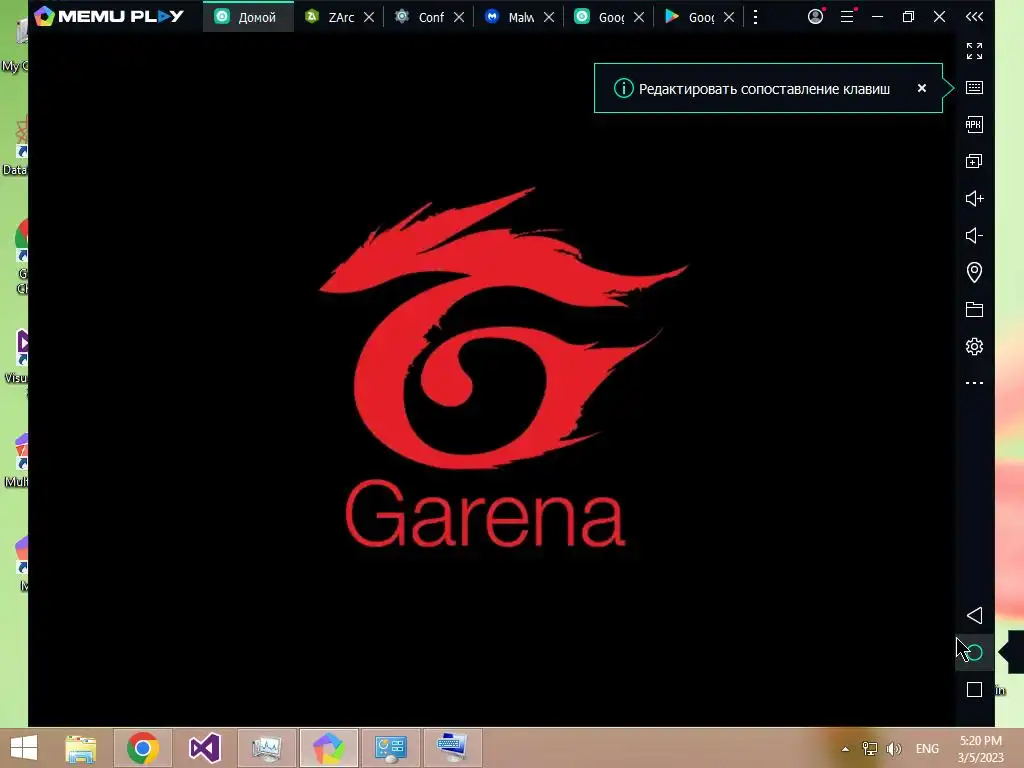Open system volume tray icon
This screenshot has width=1024, height=768.
pyautogui.click(x=893, y=748)
